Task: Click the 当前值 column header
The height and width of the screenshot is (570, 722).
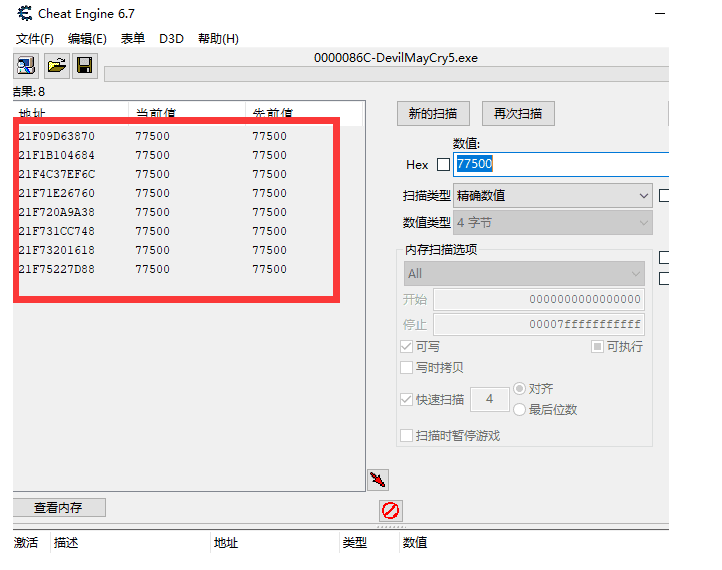Action: coord(186,111)
